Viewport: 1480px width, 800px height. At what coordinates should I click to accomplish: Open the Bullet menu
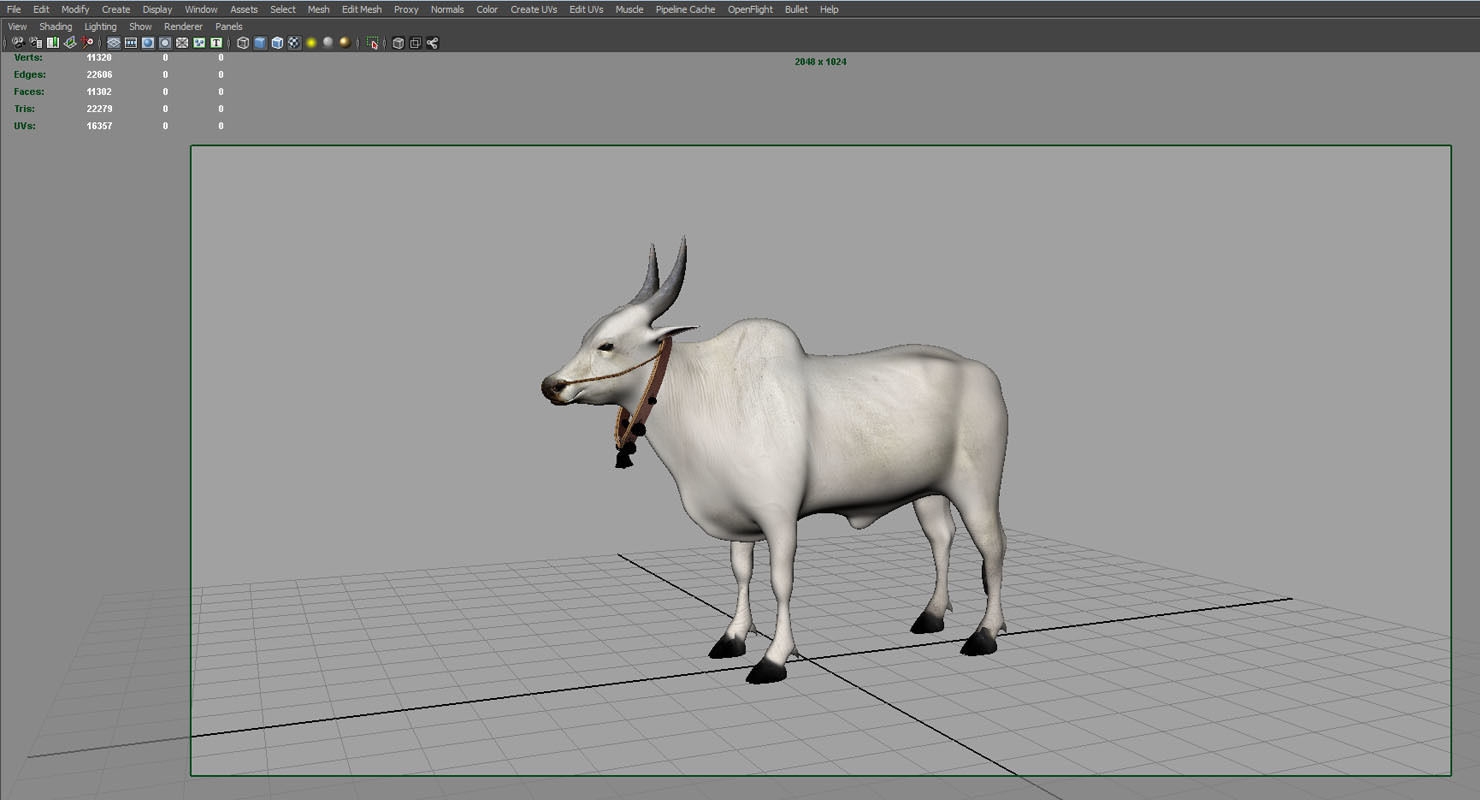coord(796,9)
